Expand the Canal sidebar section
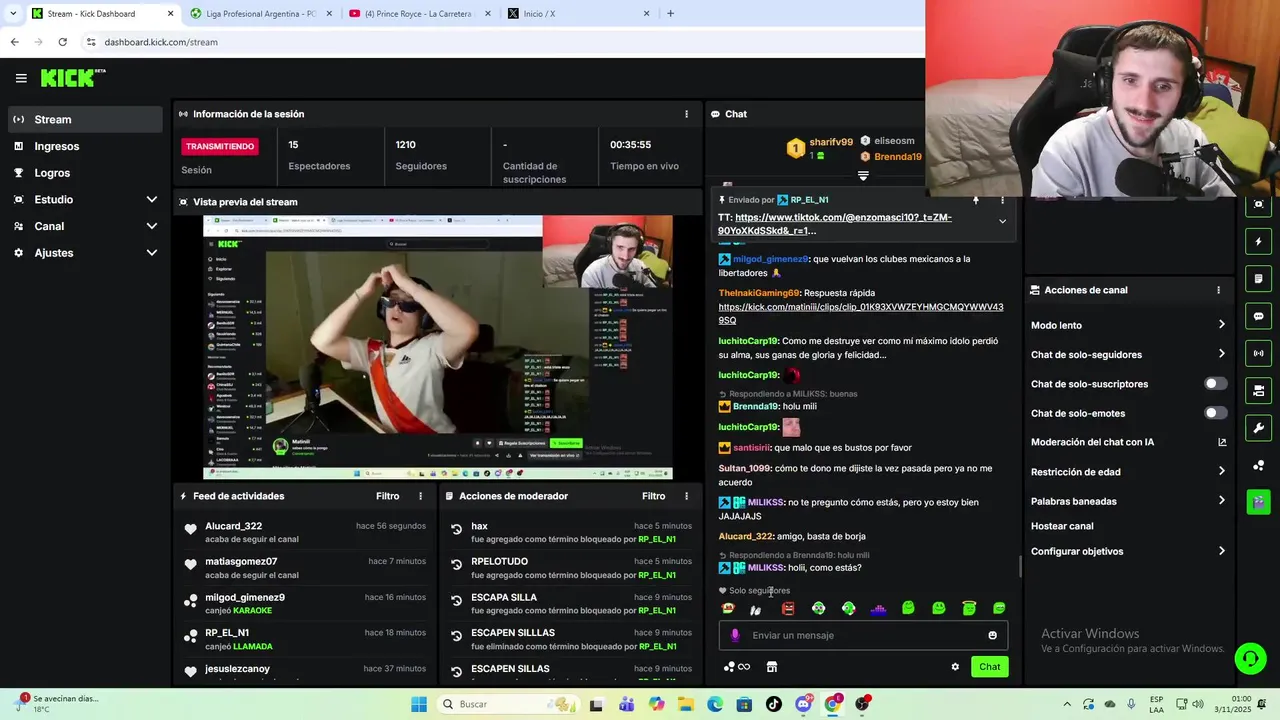 click(84, 226)
